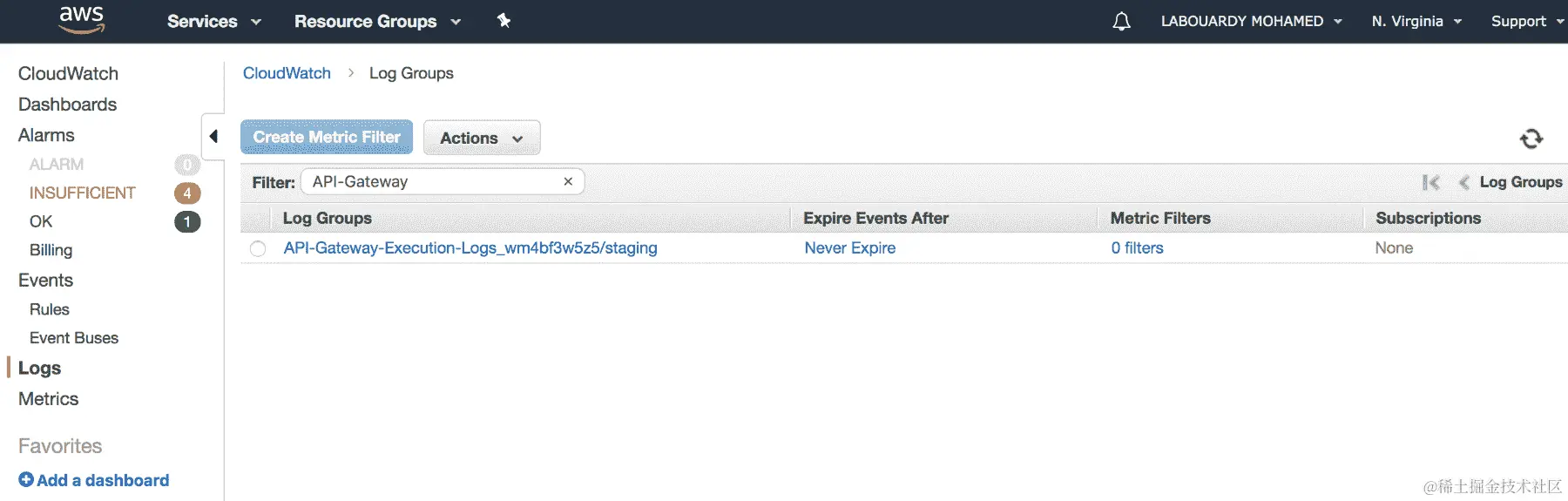Select the OK alarms entry
The width and height of the screenshot is (1568, 501).
click(x=41, y=221)
